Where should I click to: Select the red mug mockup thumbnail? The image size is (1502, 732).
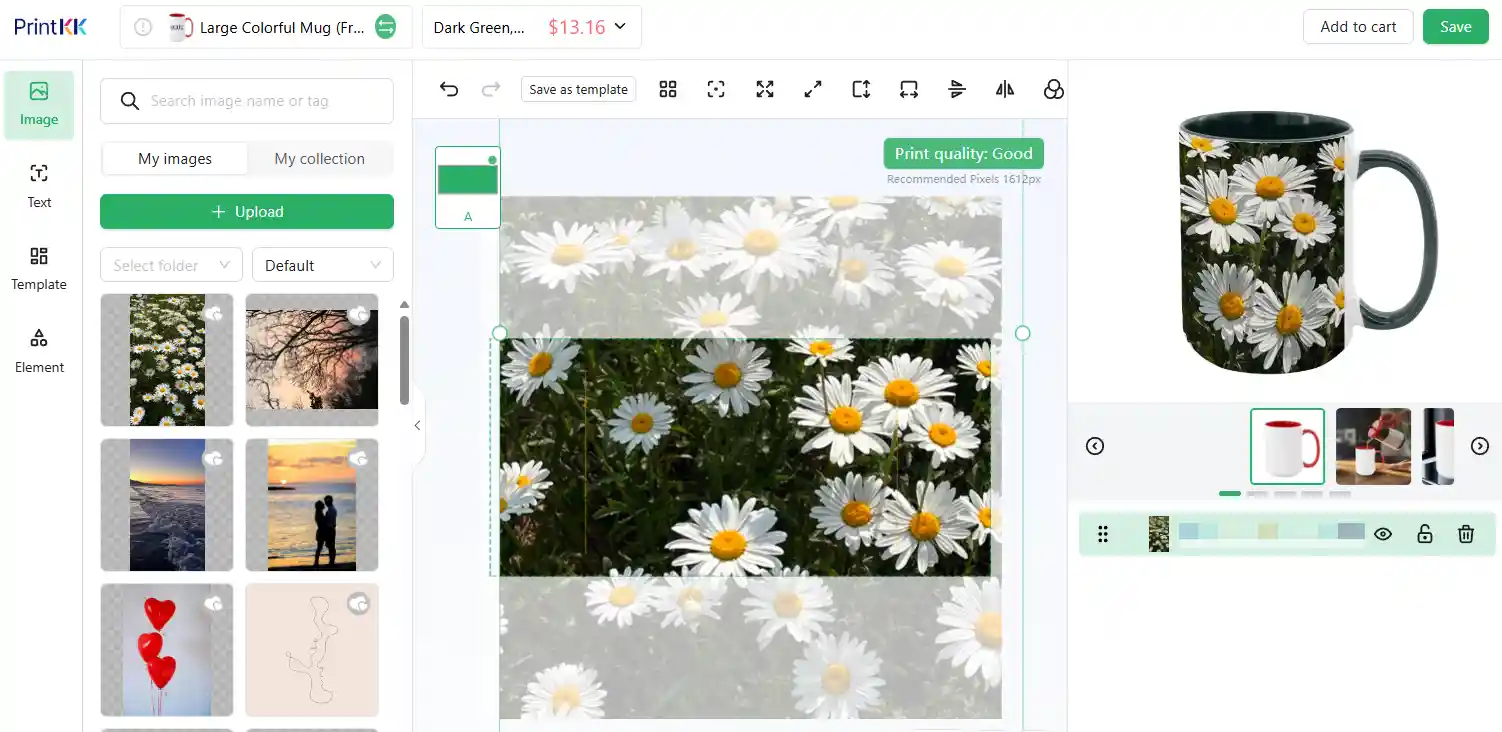[1288, 446]
